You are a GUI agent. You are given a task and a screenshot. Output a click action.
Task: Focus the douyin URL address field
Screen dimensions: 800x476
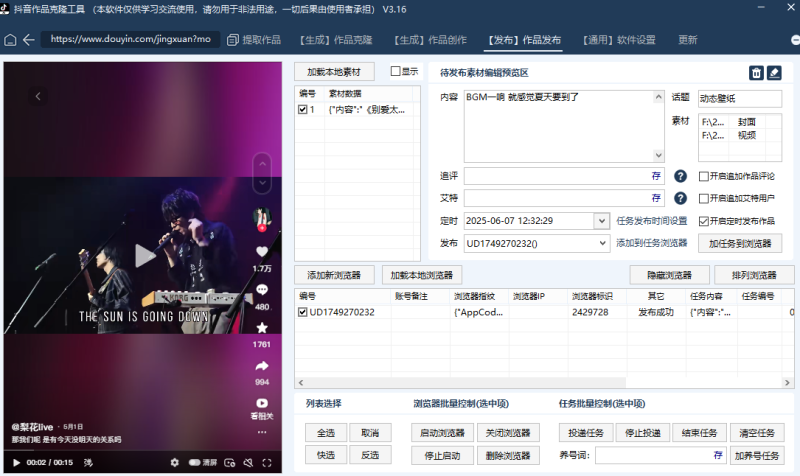[131, 39]
